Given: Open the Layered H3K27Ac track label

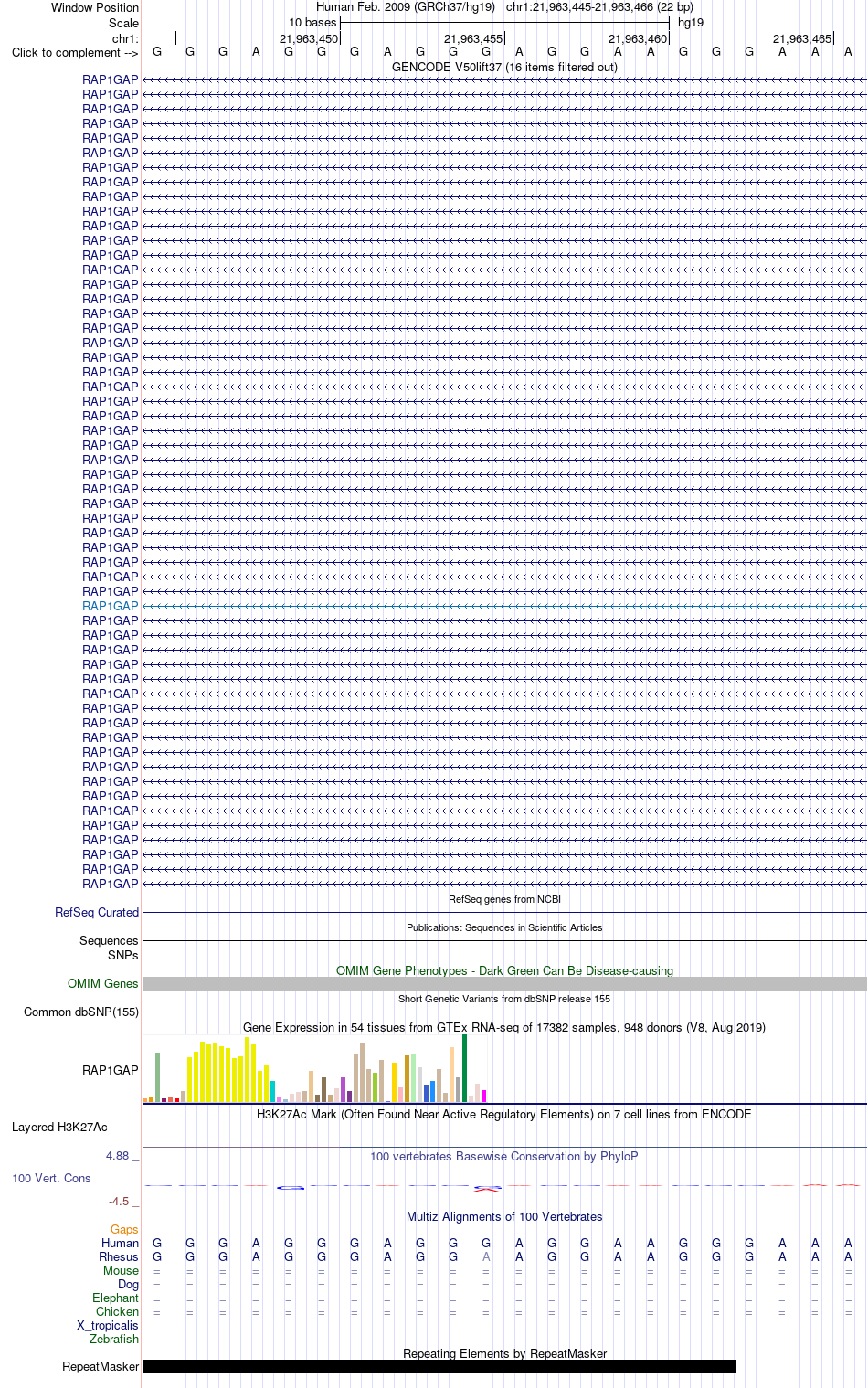Looking at the screenshot, I should tap(59, 1127).
